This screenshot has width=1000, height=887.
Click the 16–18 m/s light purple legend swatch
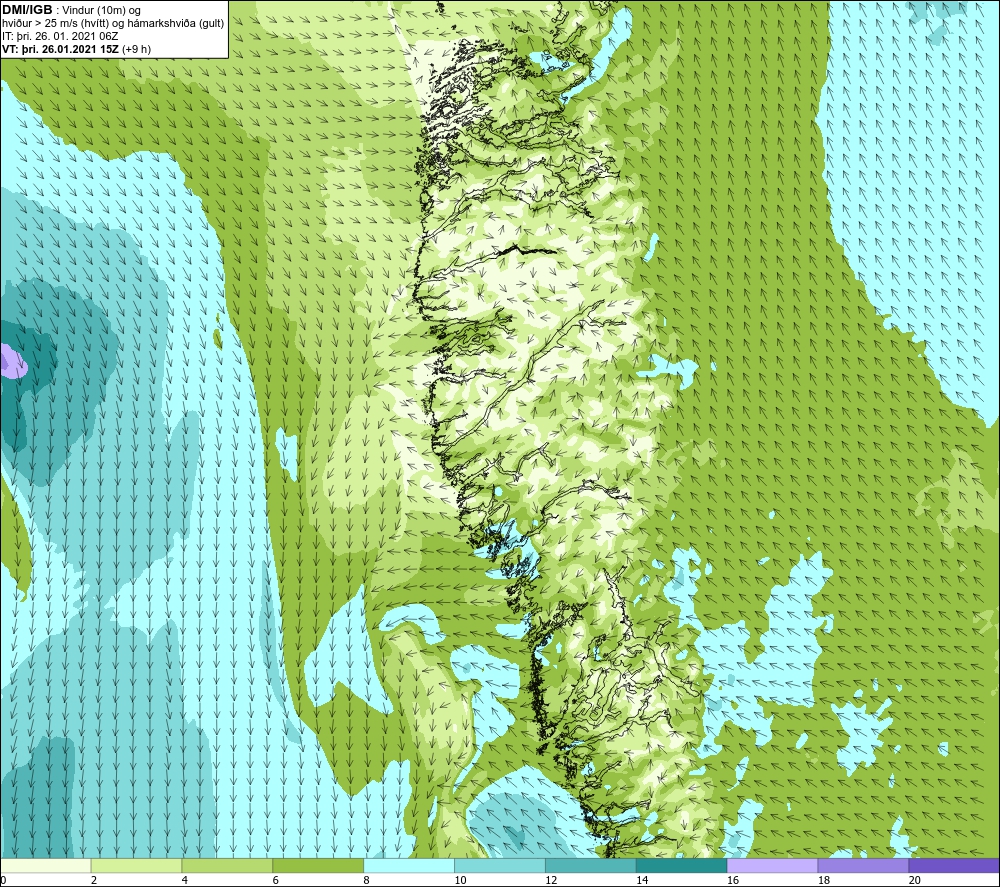point(772,866)
